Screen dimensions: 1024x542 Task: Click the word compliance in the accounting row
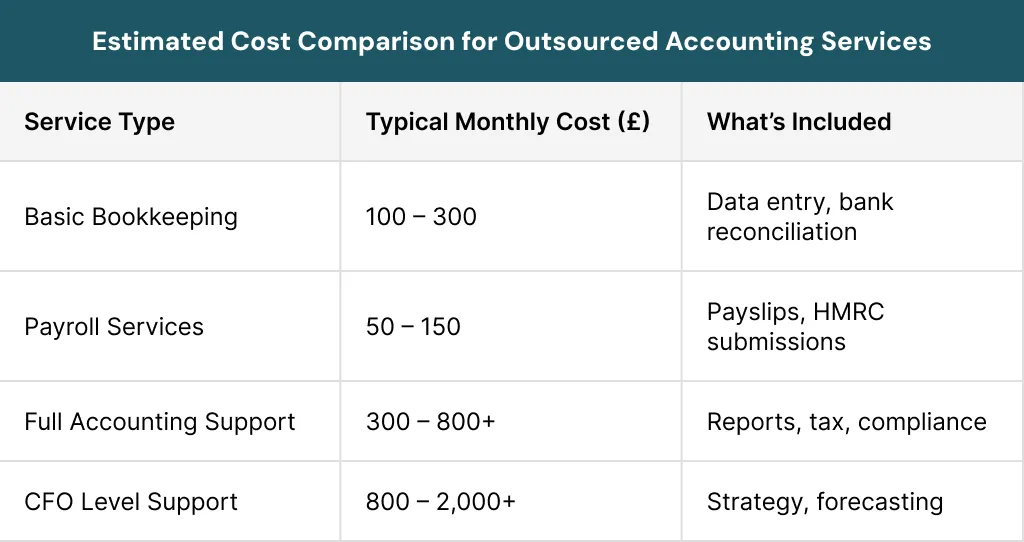pos(921,422)
